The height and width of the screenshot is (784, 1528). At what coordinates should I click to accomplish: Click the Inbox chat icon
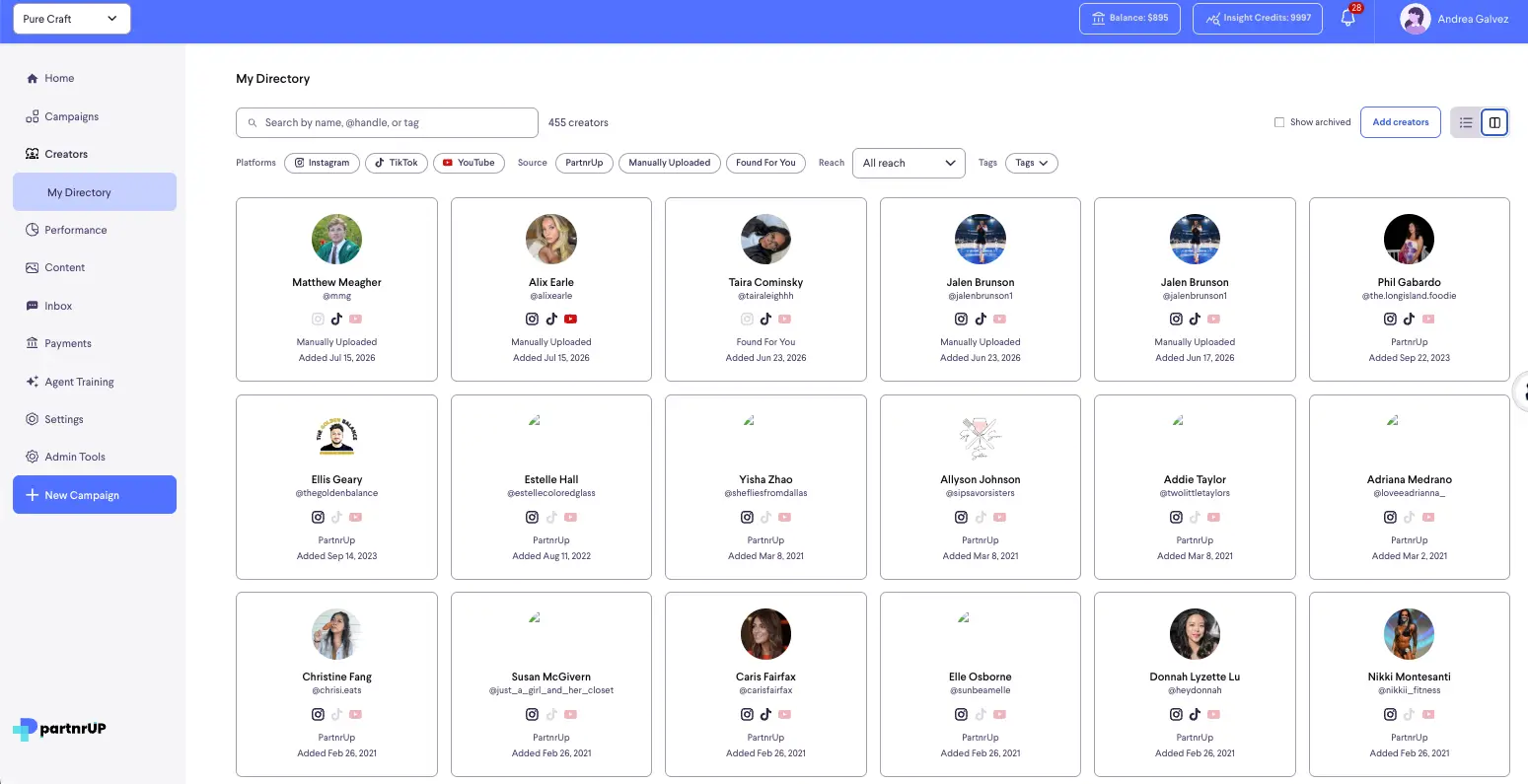click(33, 306)
